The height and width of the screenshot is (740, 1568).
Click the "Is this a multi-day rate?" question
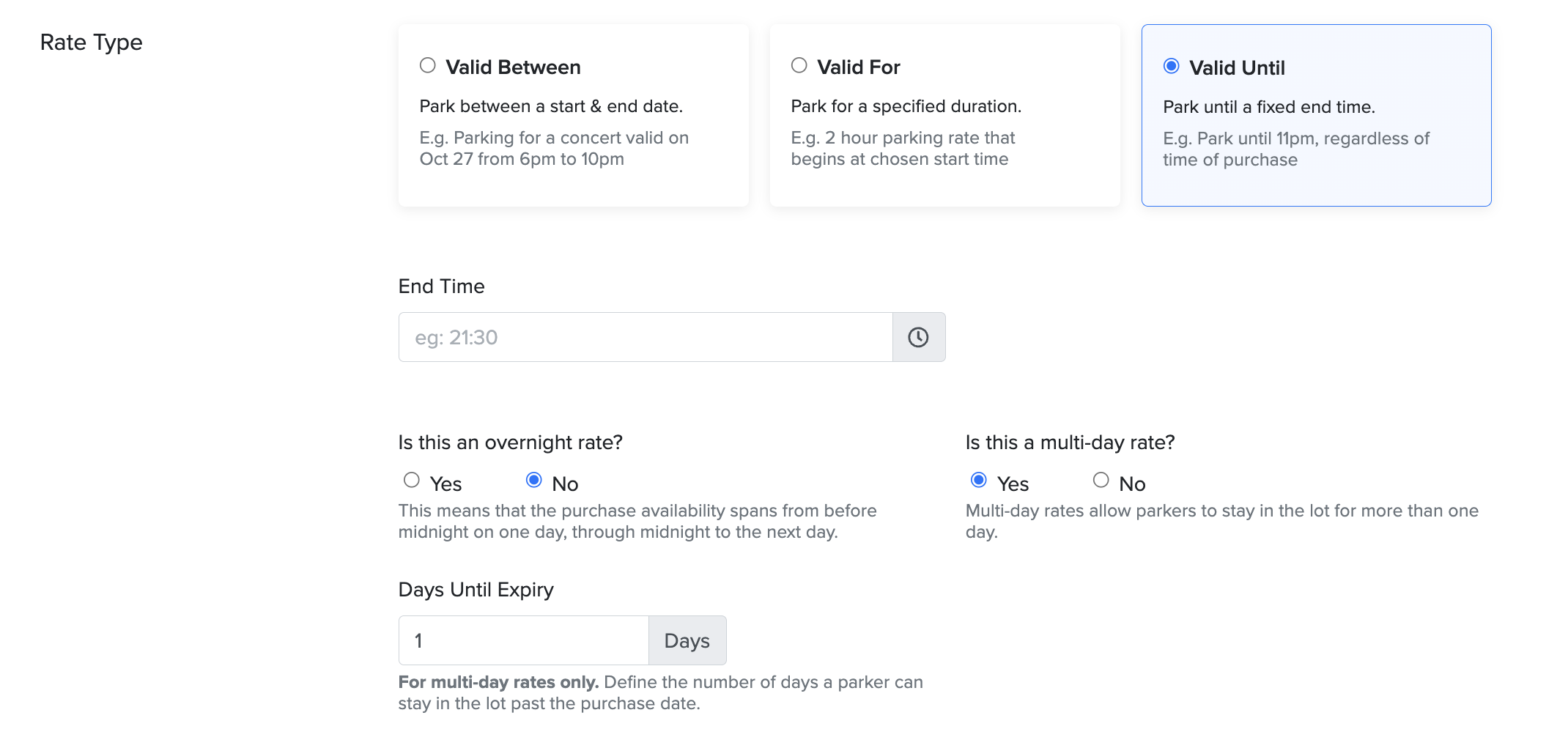(x=1070, y=443)
